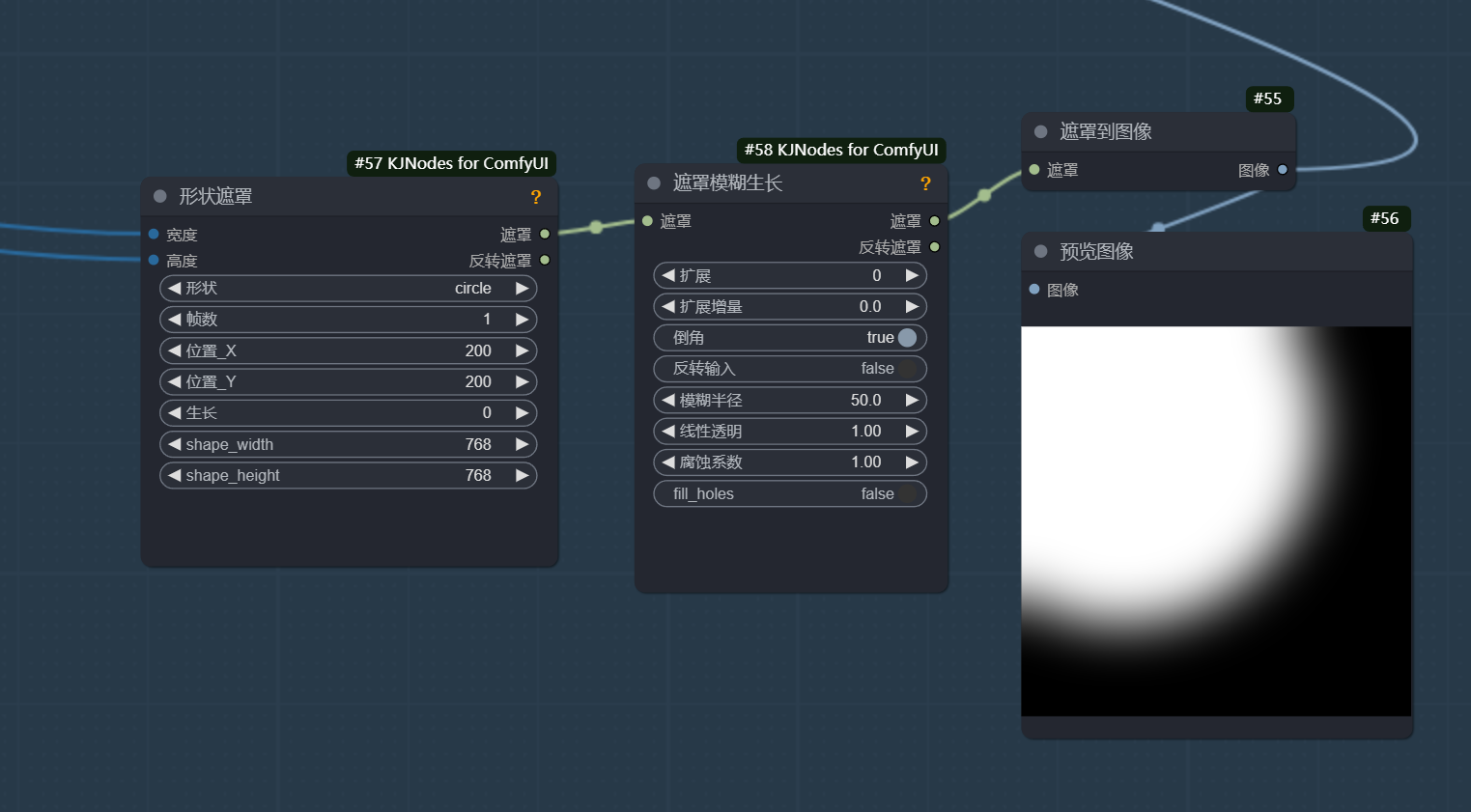The width and height of the screenshot is (1471, 812).
Task: Click the 宽度 input port
Action: 154,234
